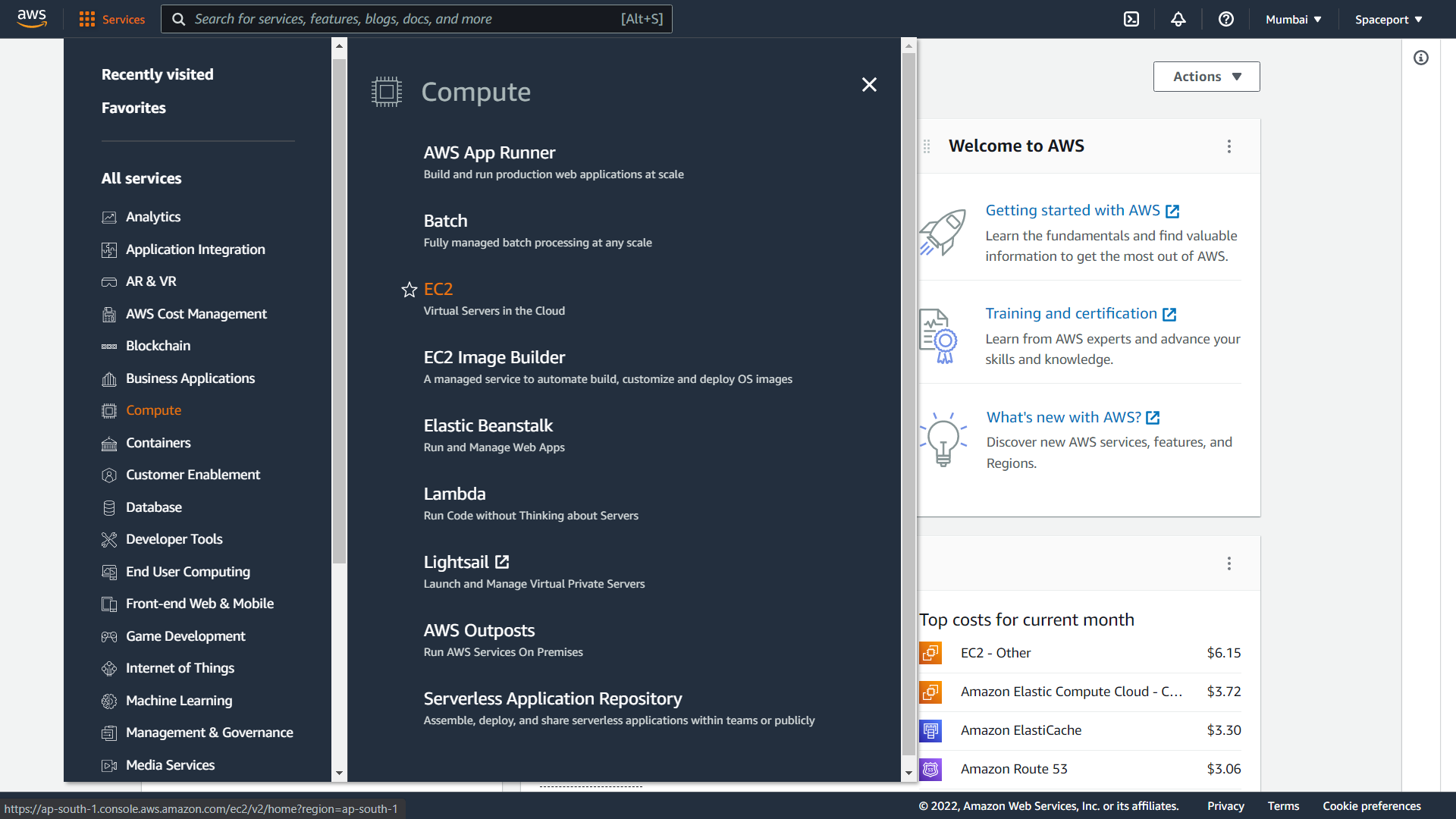This screenshot has height=819, width=1456.
Task: Open What's new with AWS link
Action: pyautogui.click(x=1073, y=417)
